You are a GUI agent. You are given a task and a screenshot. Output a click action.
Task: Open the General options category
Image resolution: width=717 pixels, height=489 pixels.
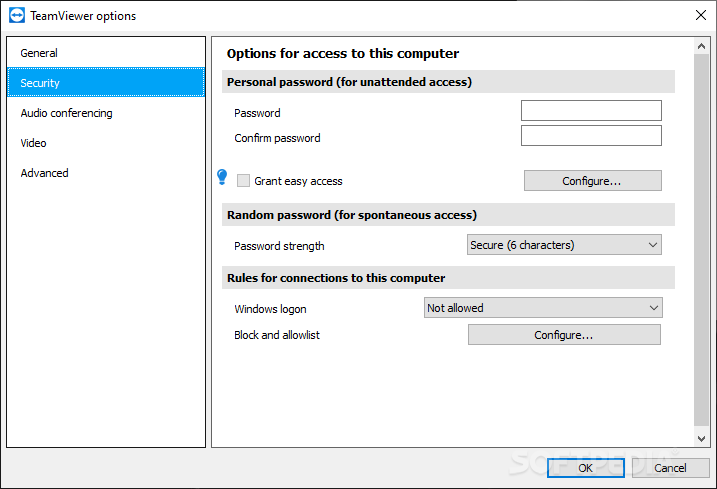click(x=106, y=53)
